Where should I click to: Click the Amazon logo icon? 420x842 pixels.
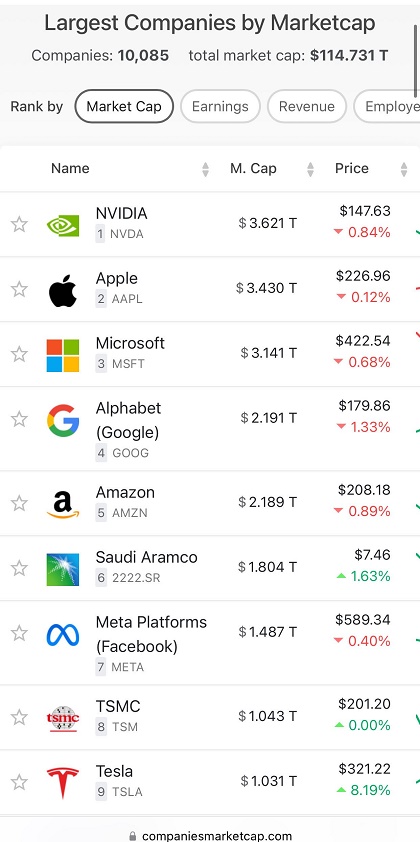(x=63, y=505)
